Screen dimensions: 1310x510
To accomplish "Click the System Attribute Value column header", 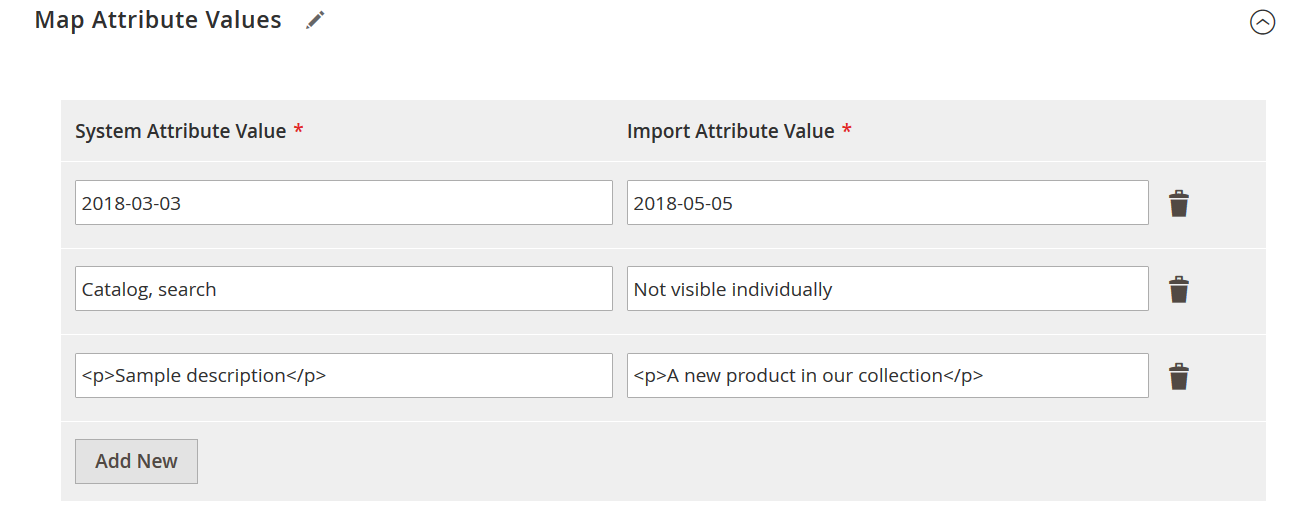I will 180,131.
